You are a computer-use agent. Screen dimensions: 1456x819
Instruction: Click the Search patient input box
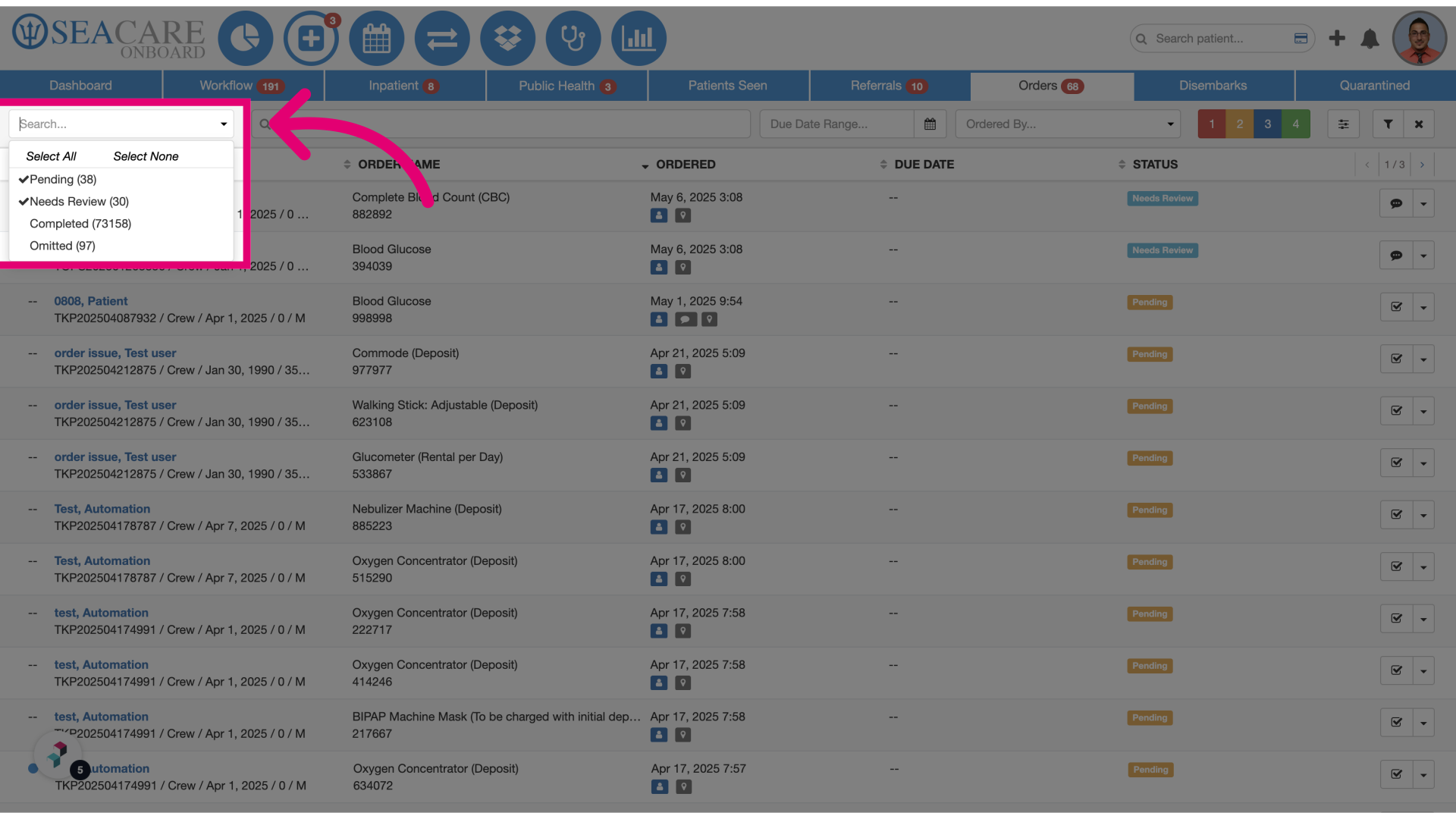pyautogui.click(x=1221, y=38)
